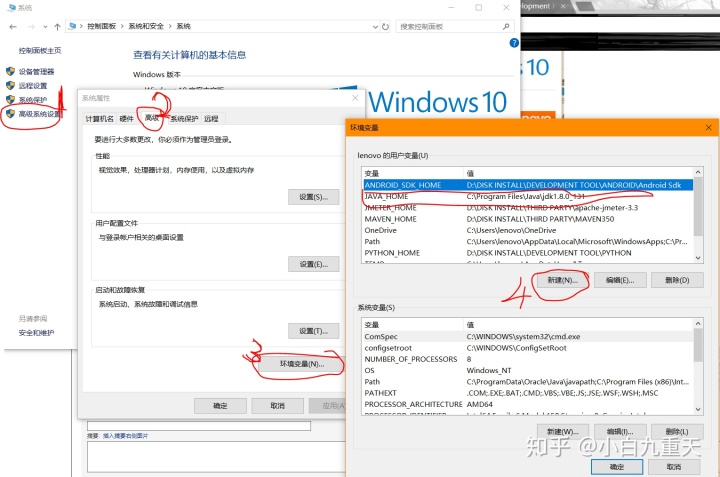
Task: Click user variables scrollbar up arrow
Action: point(698,172)
